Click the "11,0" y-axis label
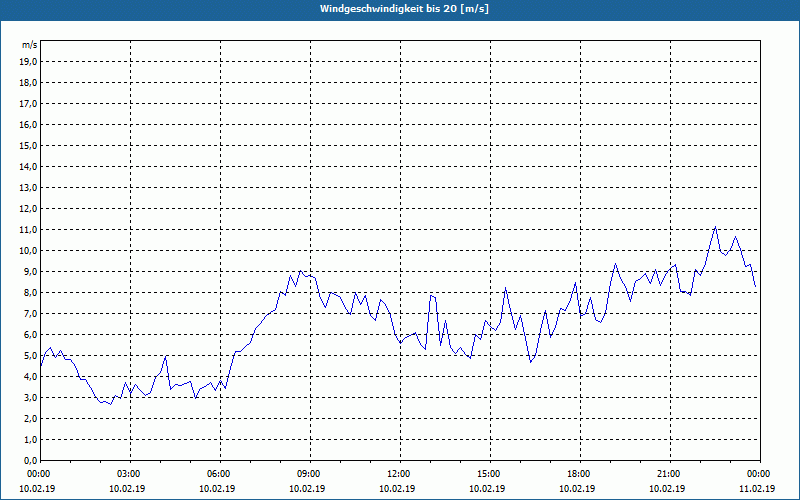 [28, 230]
